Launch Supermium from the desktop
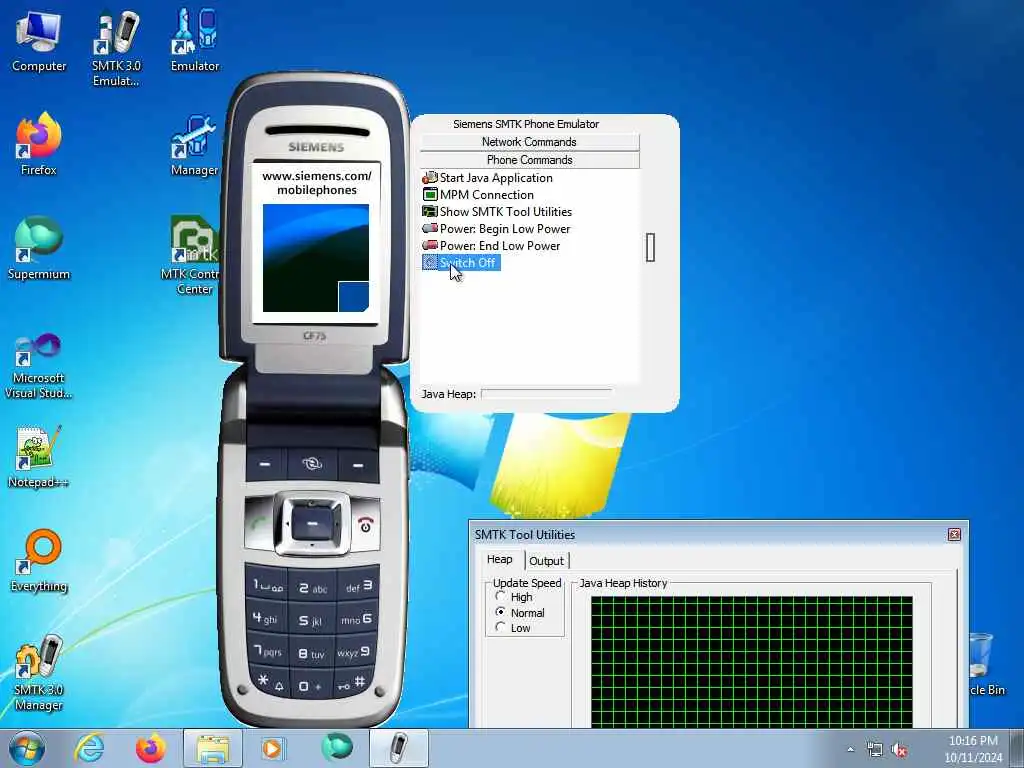The width and height of the screenshot is (1024, 768). tap(39, 248)
